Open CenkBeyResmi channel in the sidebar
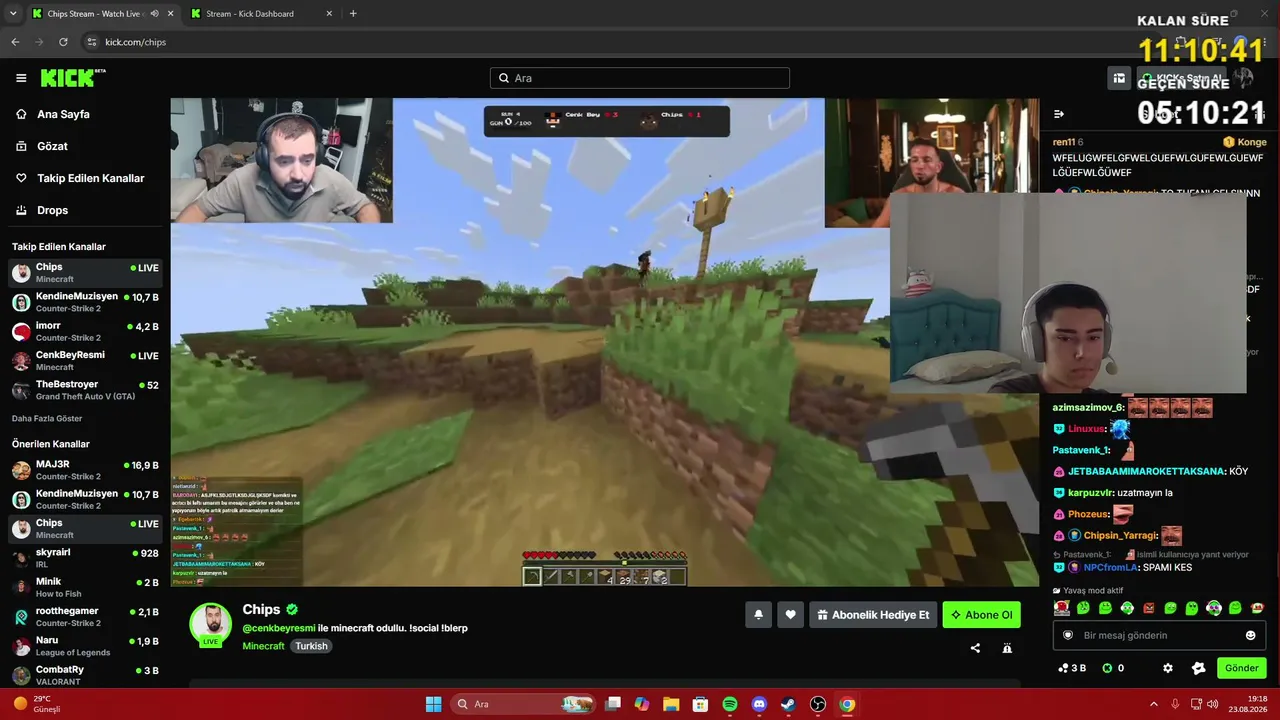Viewport: 1280px width, 720px height. point(85,361)
